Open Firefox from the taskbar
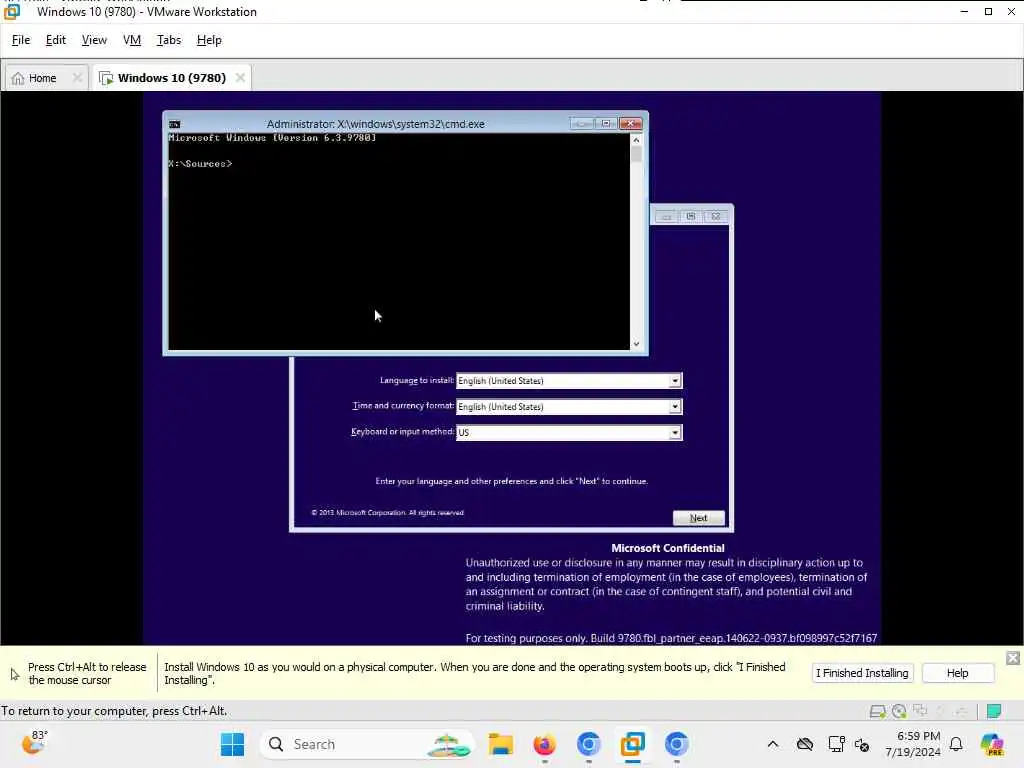The width and height of the screenshot is (1024, 768). coord(545,744)
